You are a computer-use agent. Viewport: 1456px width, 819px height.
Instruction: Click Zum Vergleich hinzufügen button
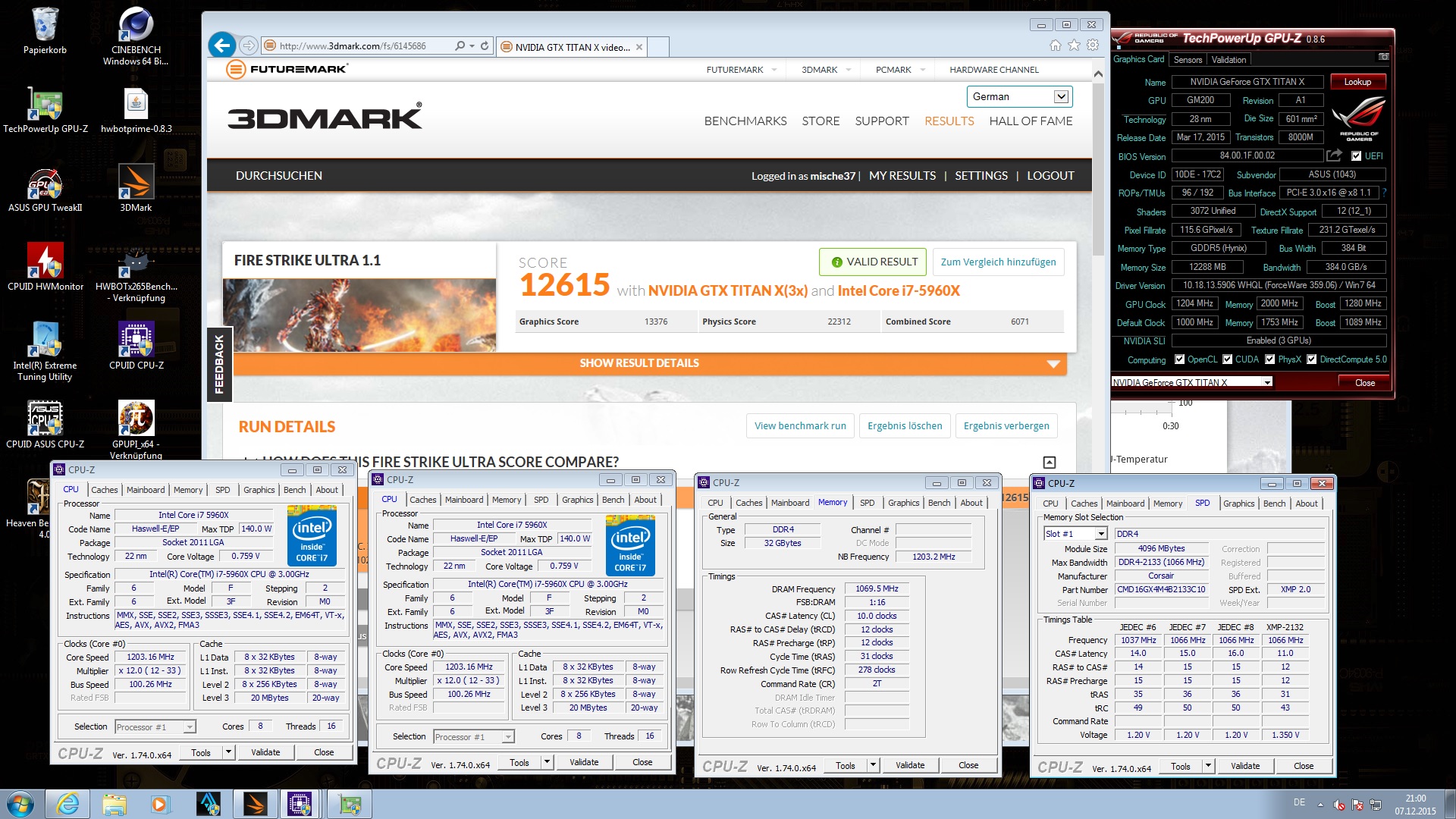pos(998,262)
